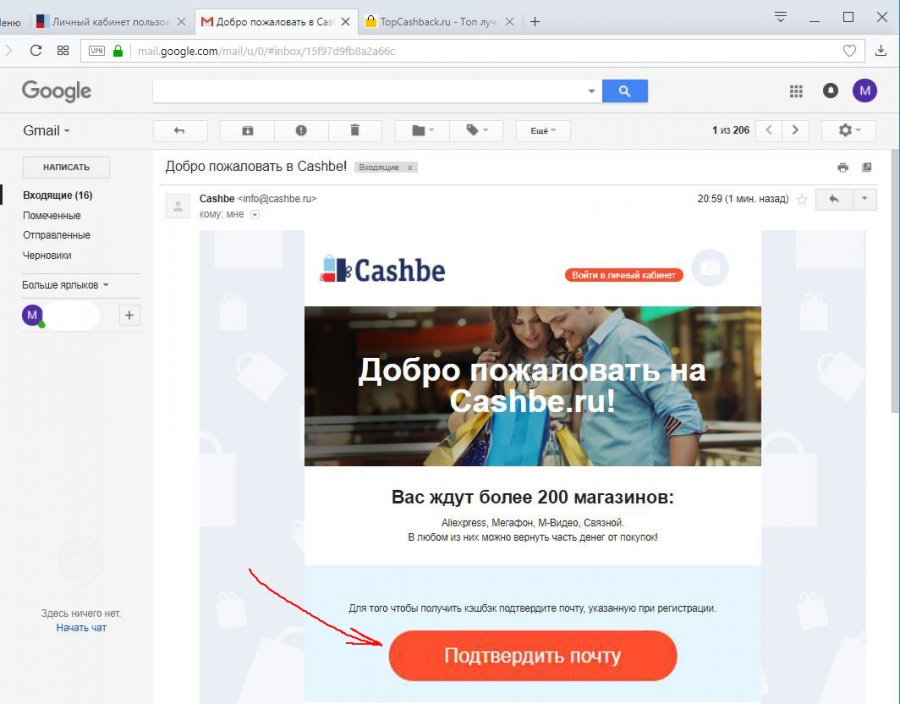Report this email as spam
Screen dimensions: 900x704
tap(301, 131)
